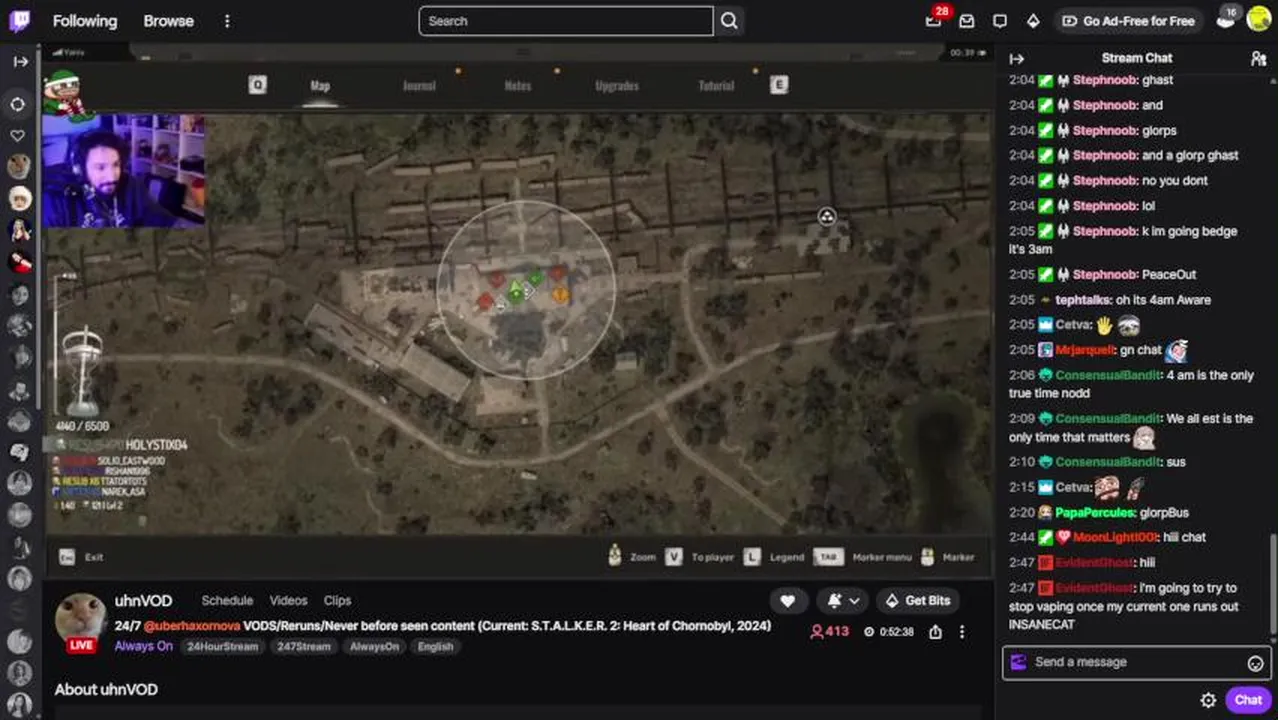Click the orange map marker
Screen dimensions: 1278x720
[561, 295]
